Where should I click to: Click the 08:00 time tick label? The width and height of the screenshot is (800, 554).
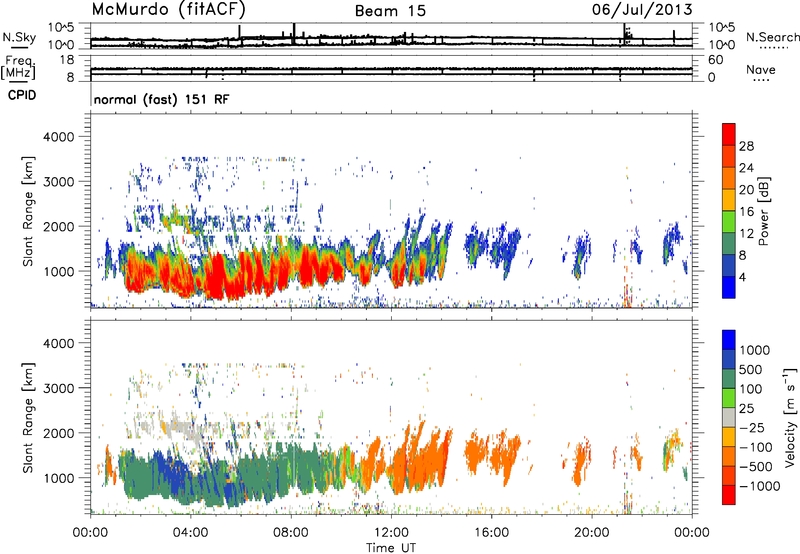click(291, 533)
